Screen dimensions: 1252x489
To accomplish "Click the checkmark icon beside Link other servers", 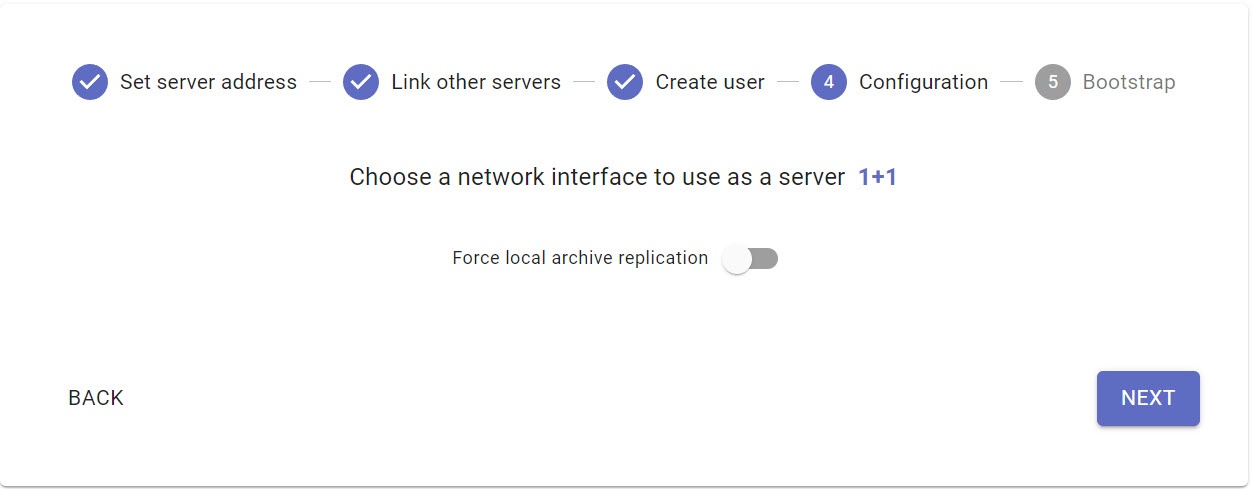I will [361, 82].
